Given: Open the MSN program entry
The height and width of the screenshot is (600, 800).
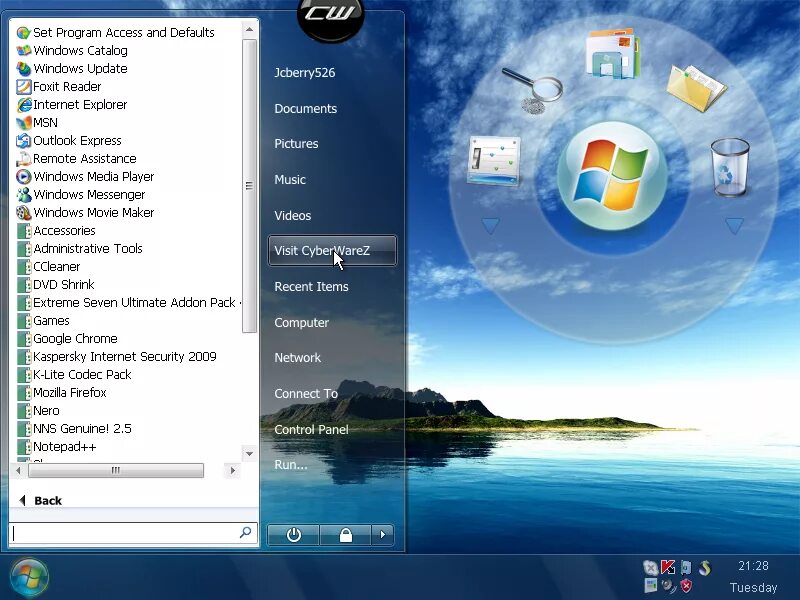Looking at the screenshot, I should pyautogui.click(x=37, y=122).
